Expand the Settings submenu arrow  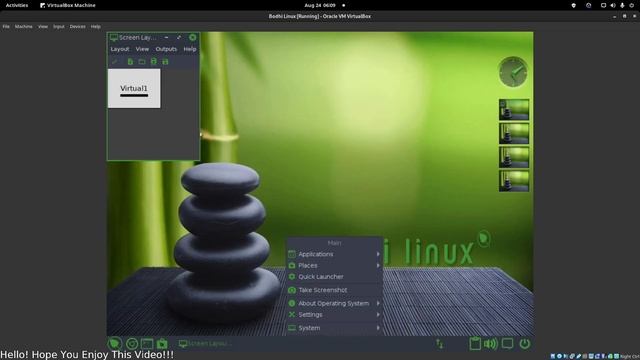click(x=378, y=315)
